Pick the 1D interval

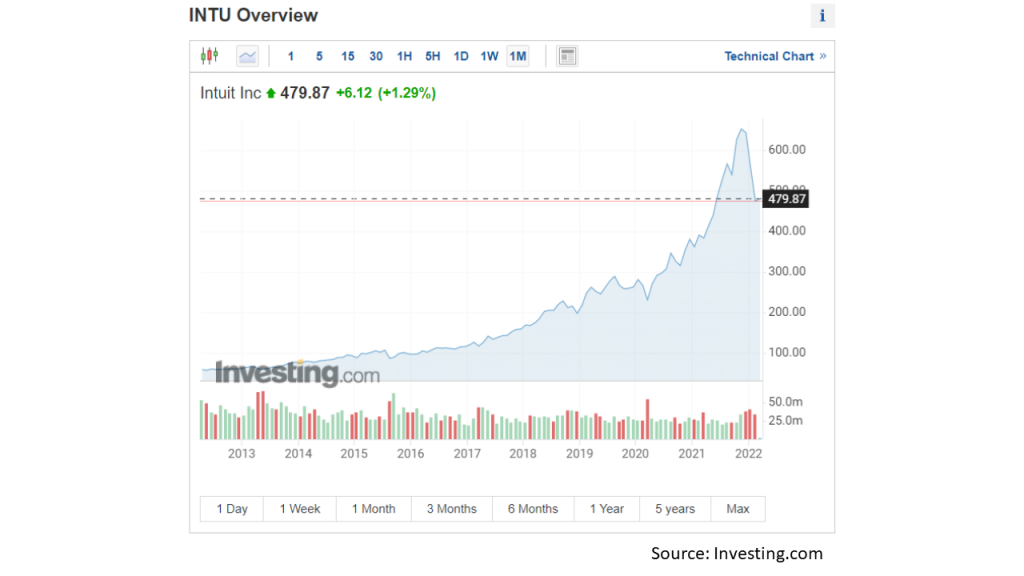pos(461,56)
